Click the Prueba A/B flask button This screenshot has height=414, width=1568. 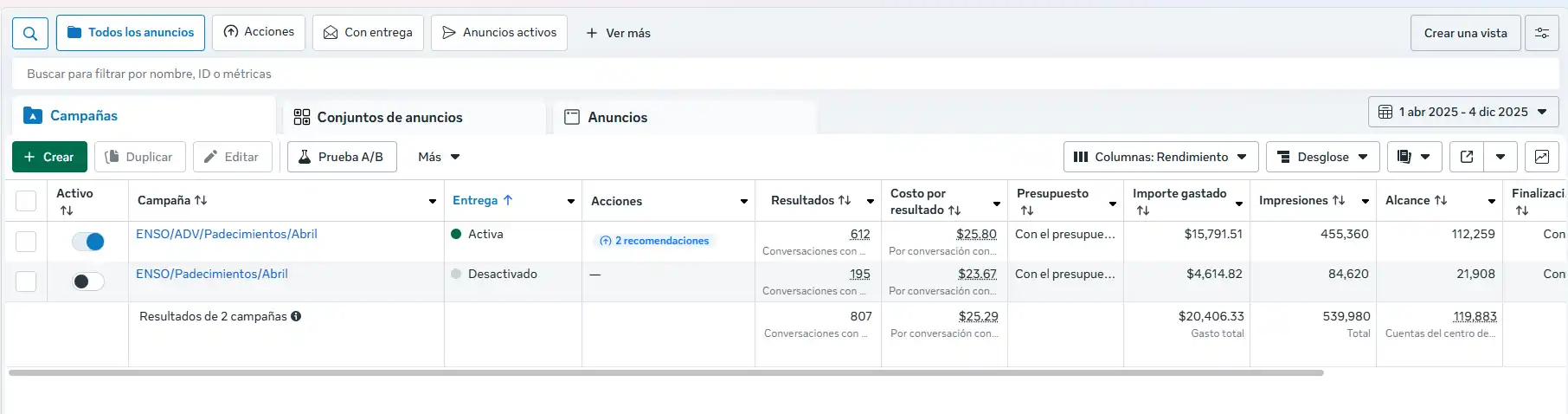(342, 157)
